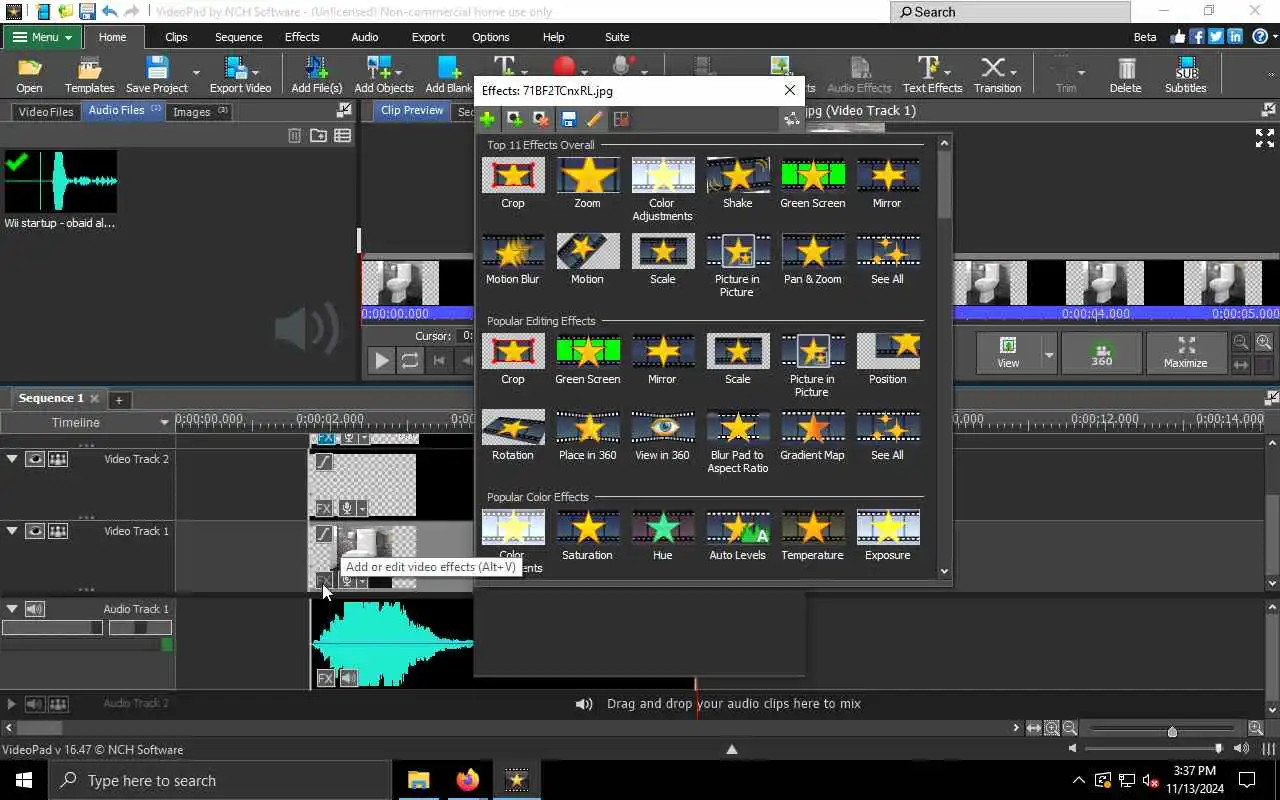Open Subtitles tool in the ribbon
The width and height of the screenshot is (1280, 800).
pyautogui.click(x=1186, y=74)
